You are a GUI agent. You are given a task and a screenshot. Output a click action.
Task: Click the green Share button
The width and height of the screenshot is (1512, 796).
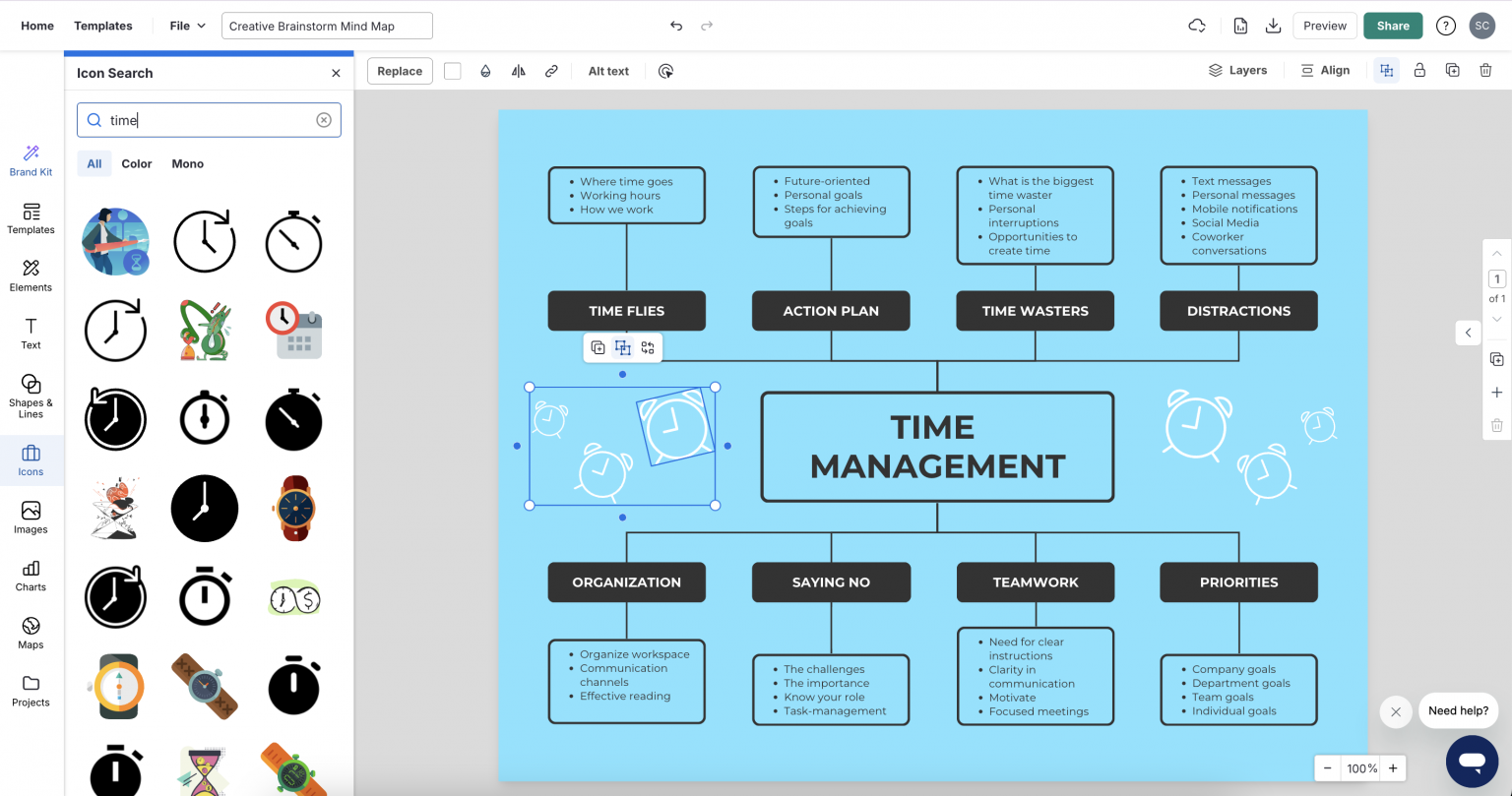tap(1393, 26)
